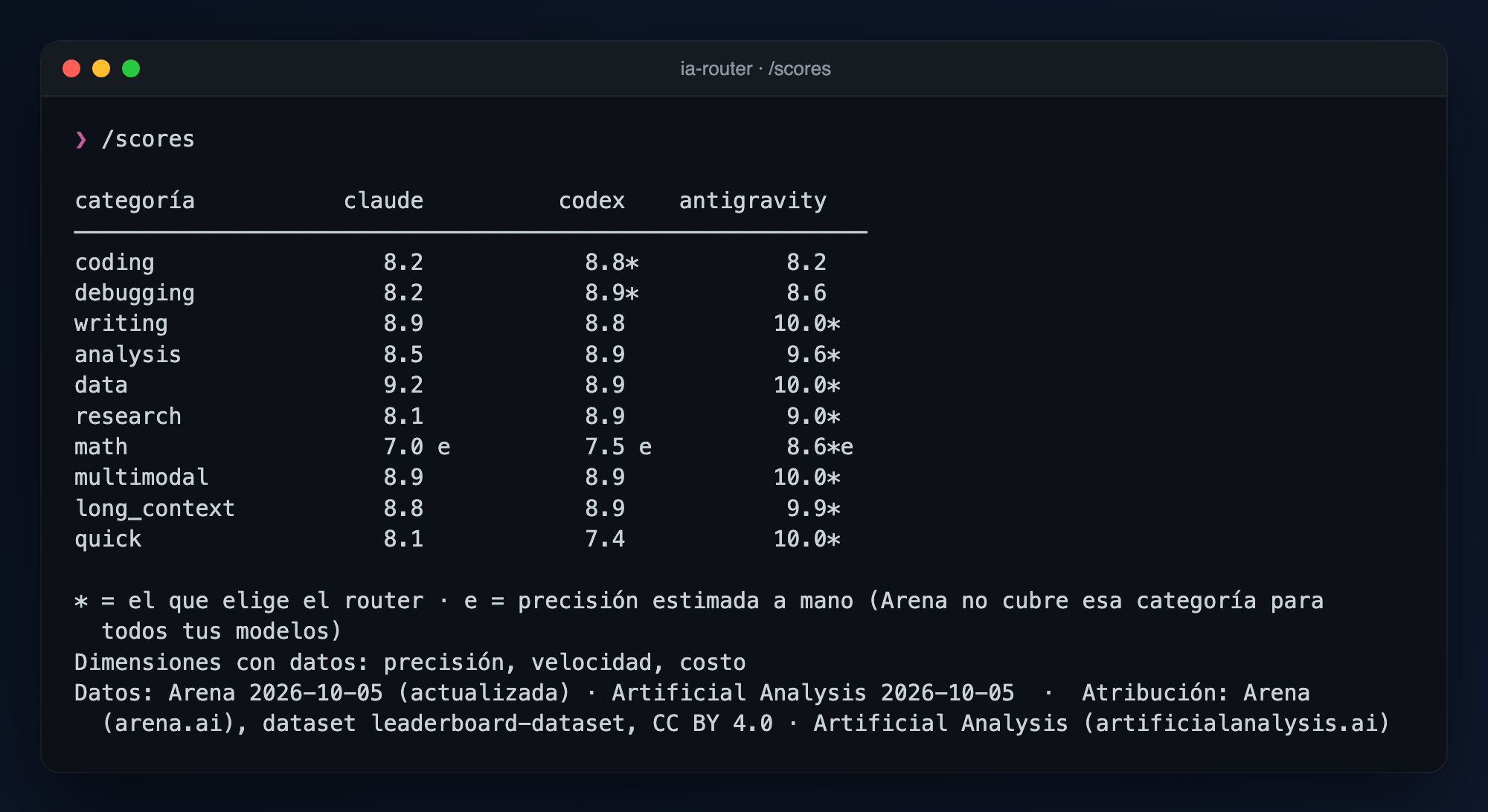
Task: Click antigravity score '8.6*e' for math
Action: tap(820, 447)
